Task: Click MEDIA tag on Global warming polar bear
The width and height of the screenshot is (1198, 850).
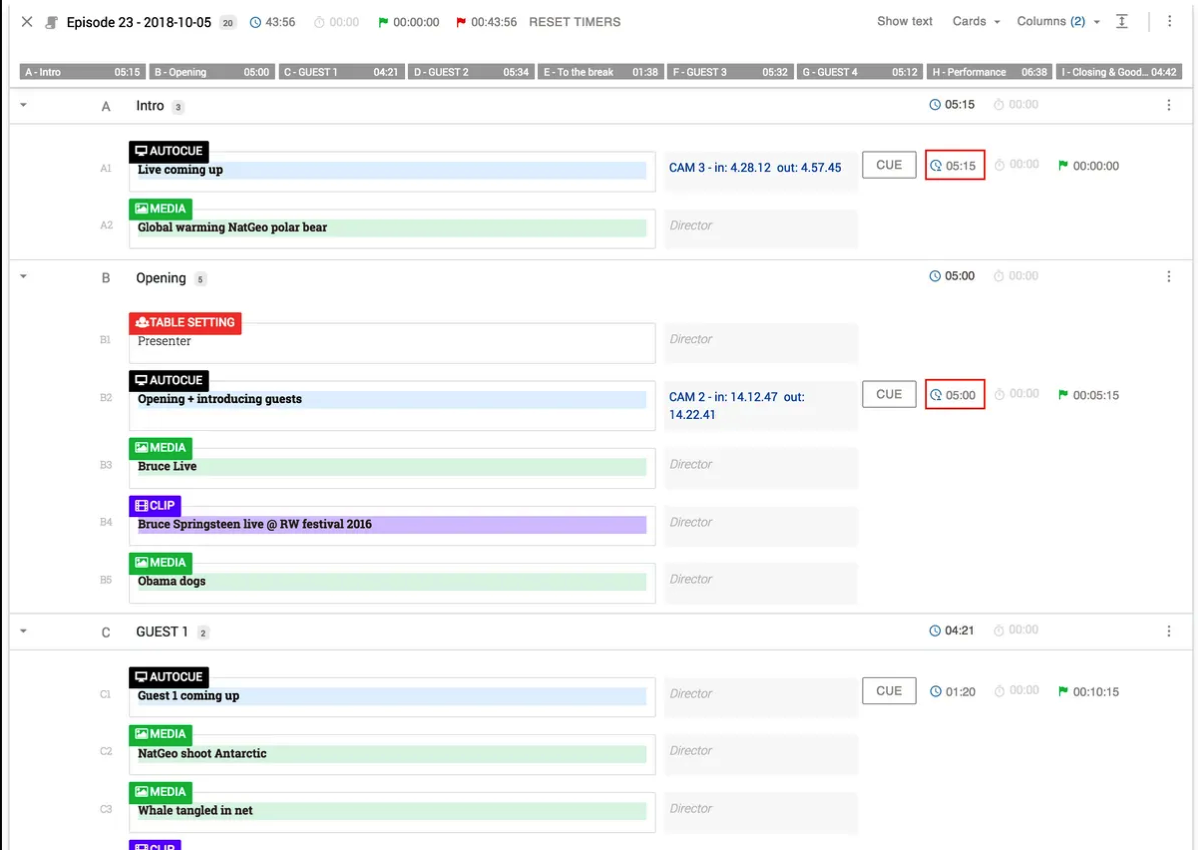Action: coord(160,208)
